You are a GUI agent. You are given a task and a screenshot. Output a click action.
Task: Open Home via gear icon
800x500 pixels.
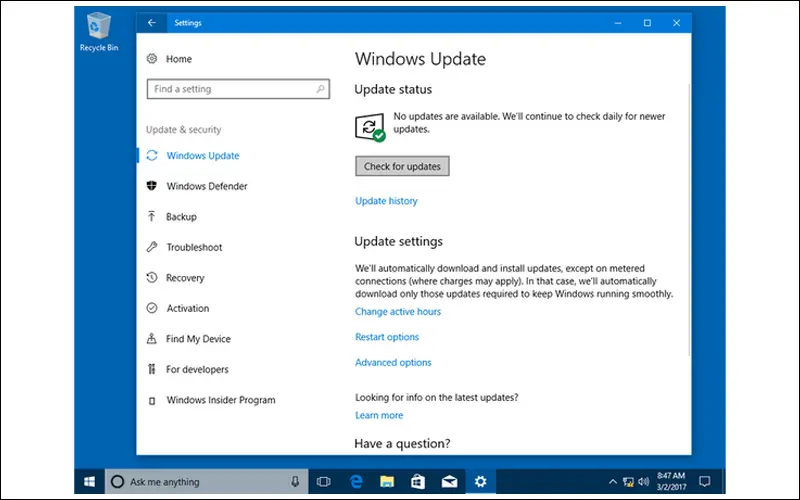pyautogui.click(x=152, y=59)
